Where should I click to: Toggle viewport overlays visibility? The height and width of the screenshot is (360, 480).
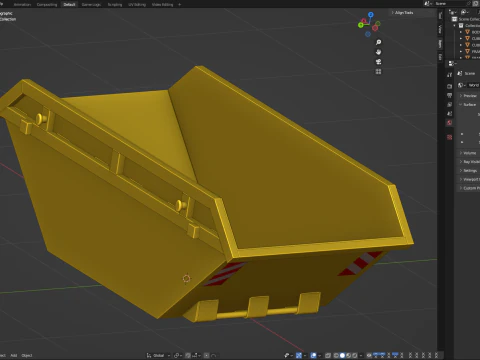pos(314,355)
